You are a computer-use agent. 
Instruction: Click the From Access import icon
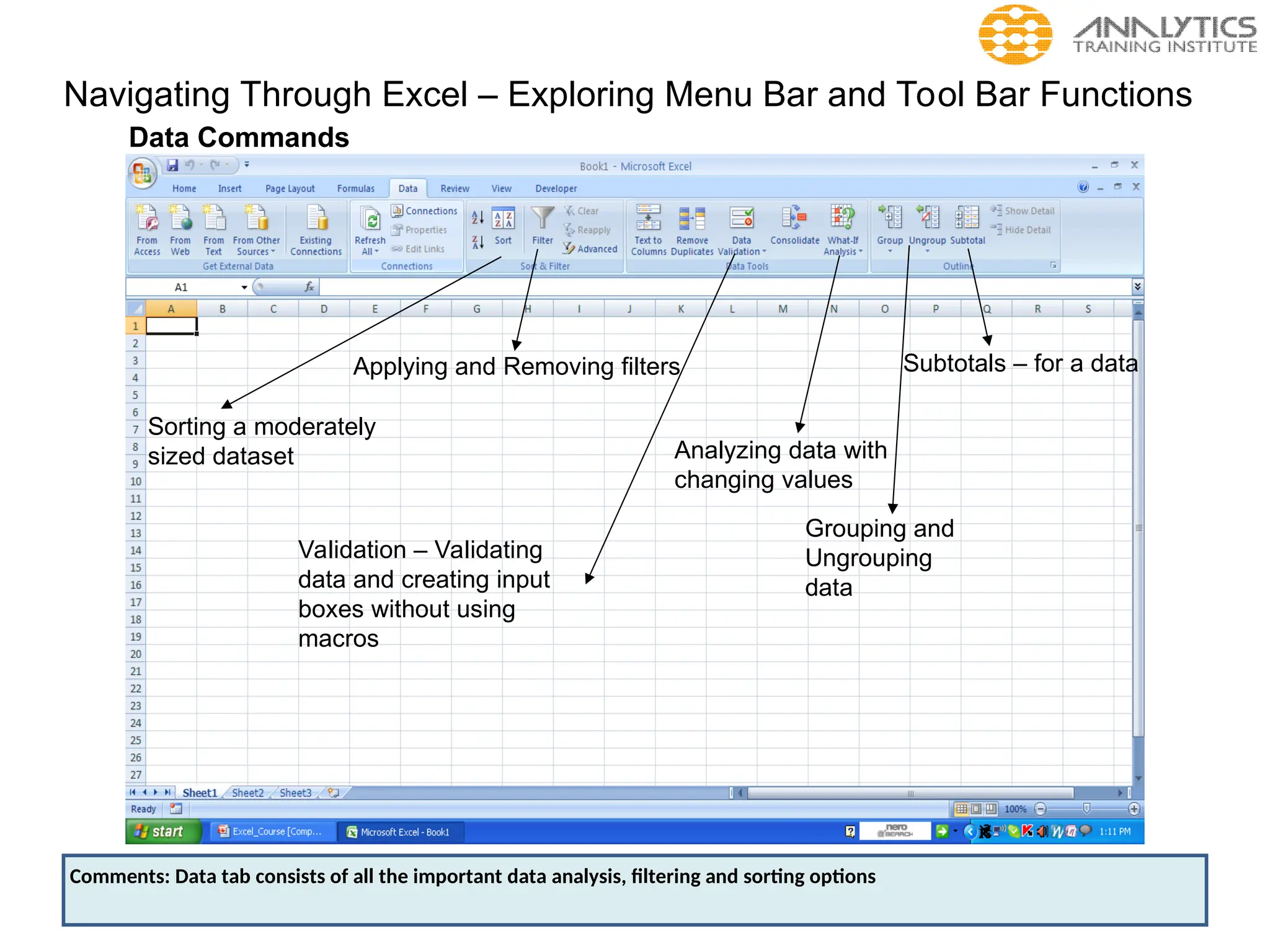pos(147,229)
